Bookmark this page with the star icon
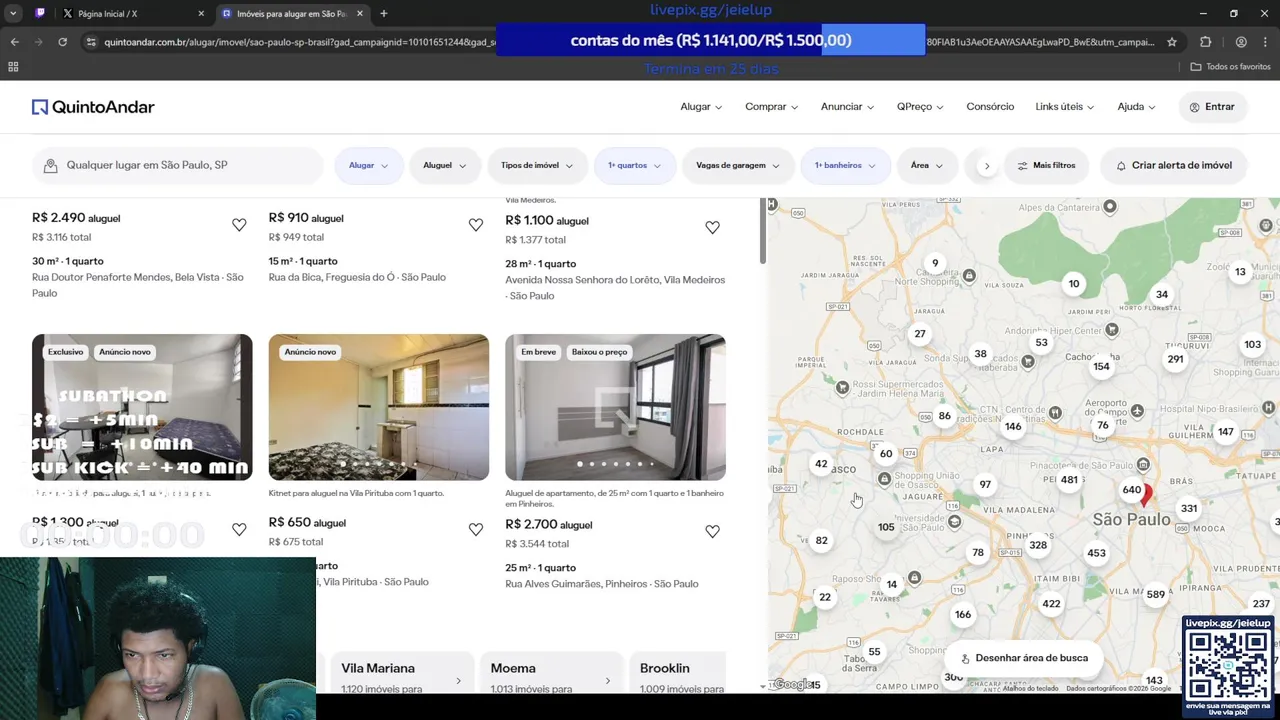The width and height of the screenshot is (1280, 720). click(1172, 42)
